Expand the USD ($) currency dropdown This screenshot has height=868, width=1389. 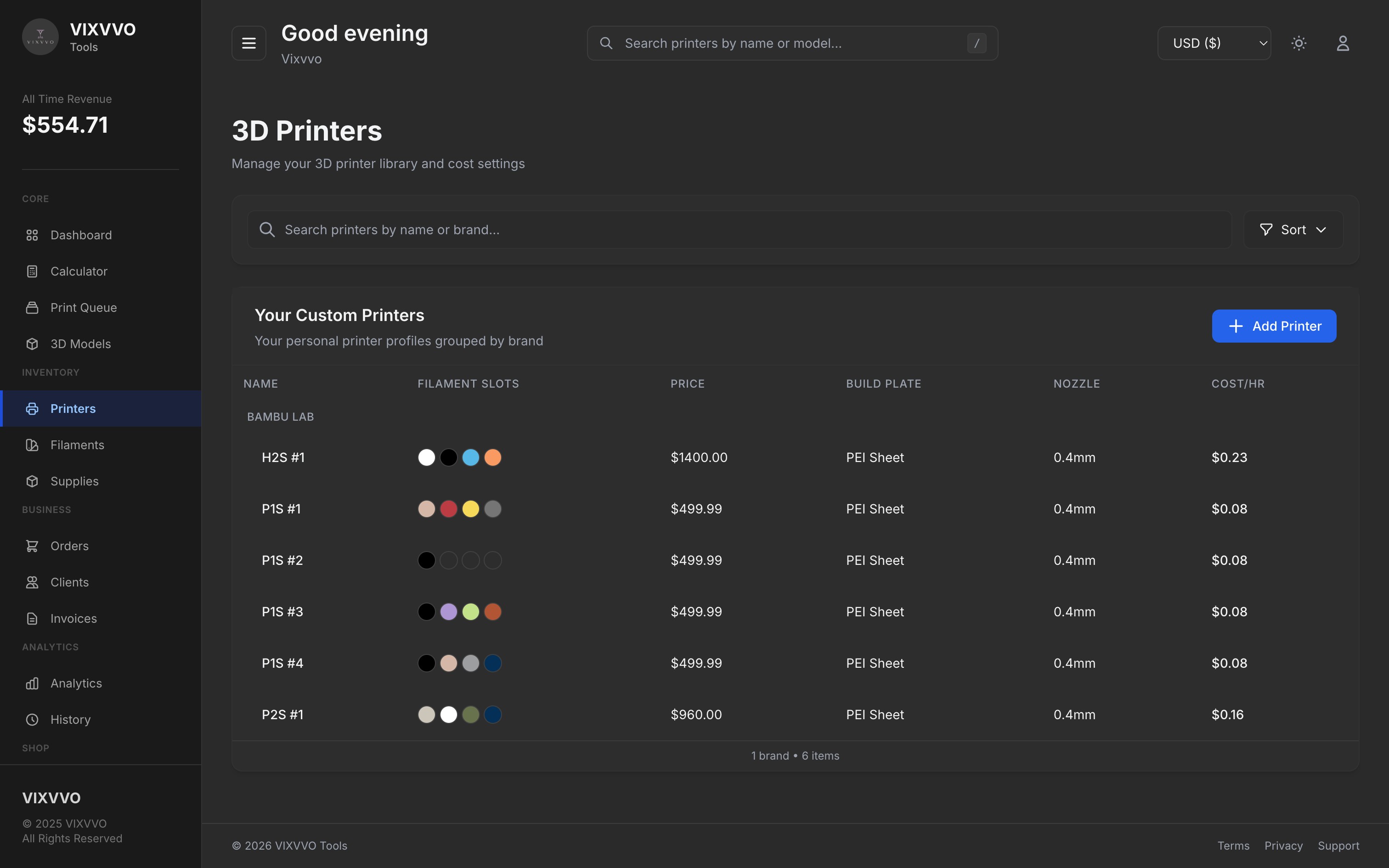[1214, 43]
